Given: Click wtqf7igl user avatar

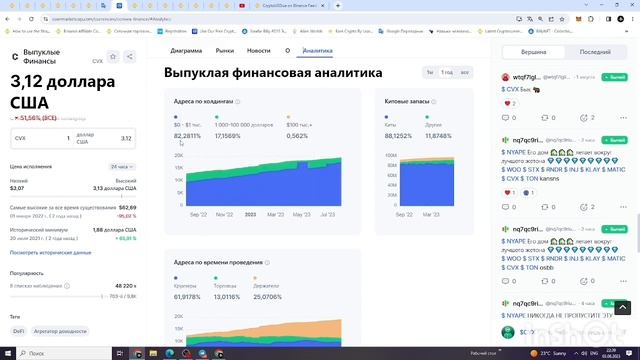Looking at the screenshot, I should [x=505, y=77].
